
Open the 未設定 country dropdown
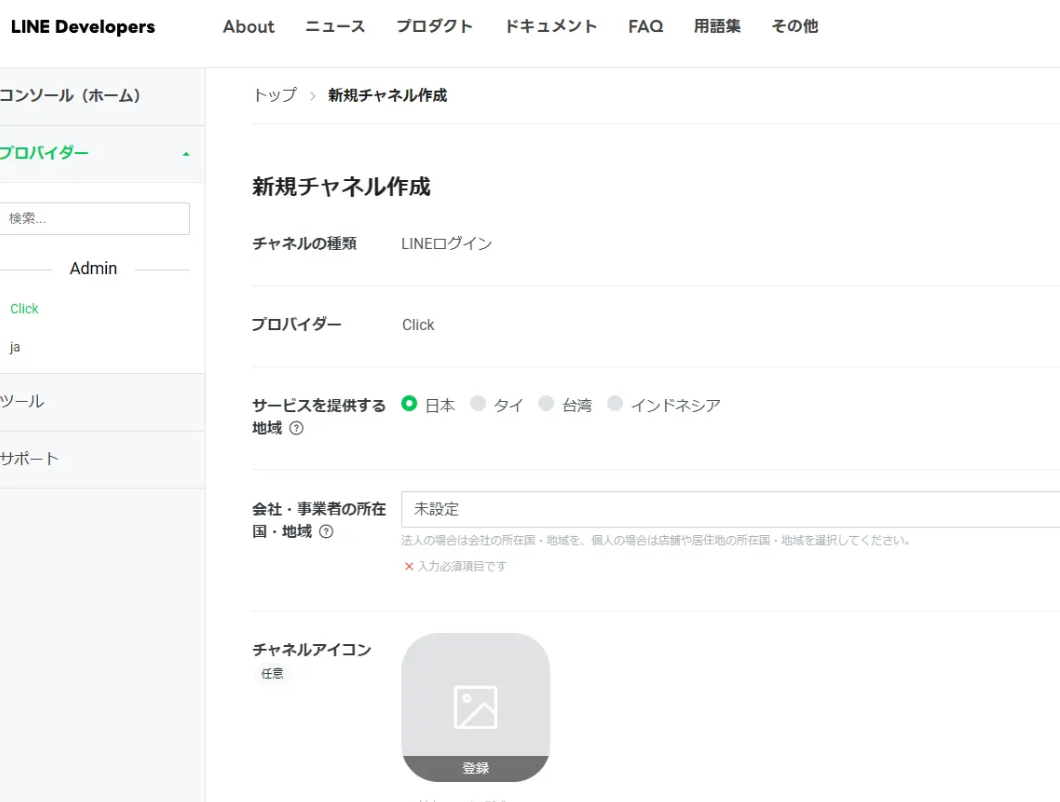coord(730,509)
